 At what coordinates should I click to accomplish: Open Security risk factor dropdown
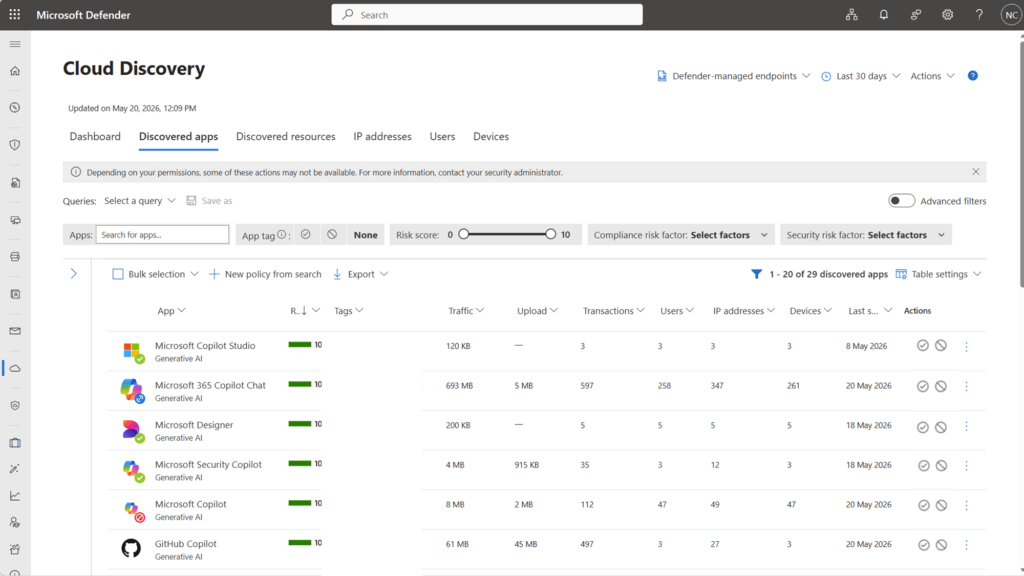(865, 234)
